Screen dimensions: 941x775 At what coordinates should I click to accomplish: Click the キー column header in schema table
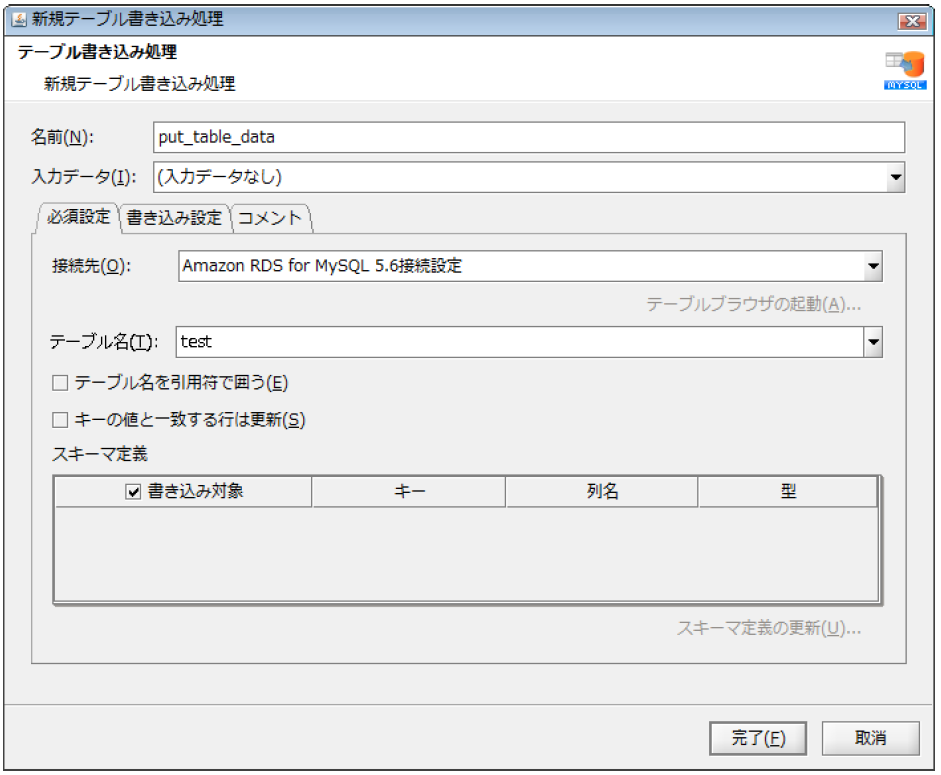[410, 492]
